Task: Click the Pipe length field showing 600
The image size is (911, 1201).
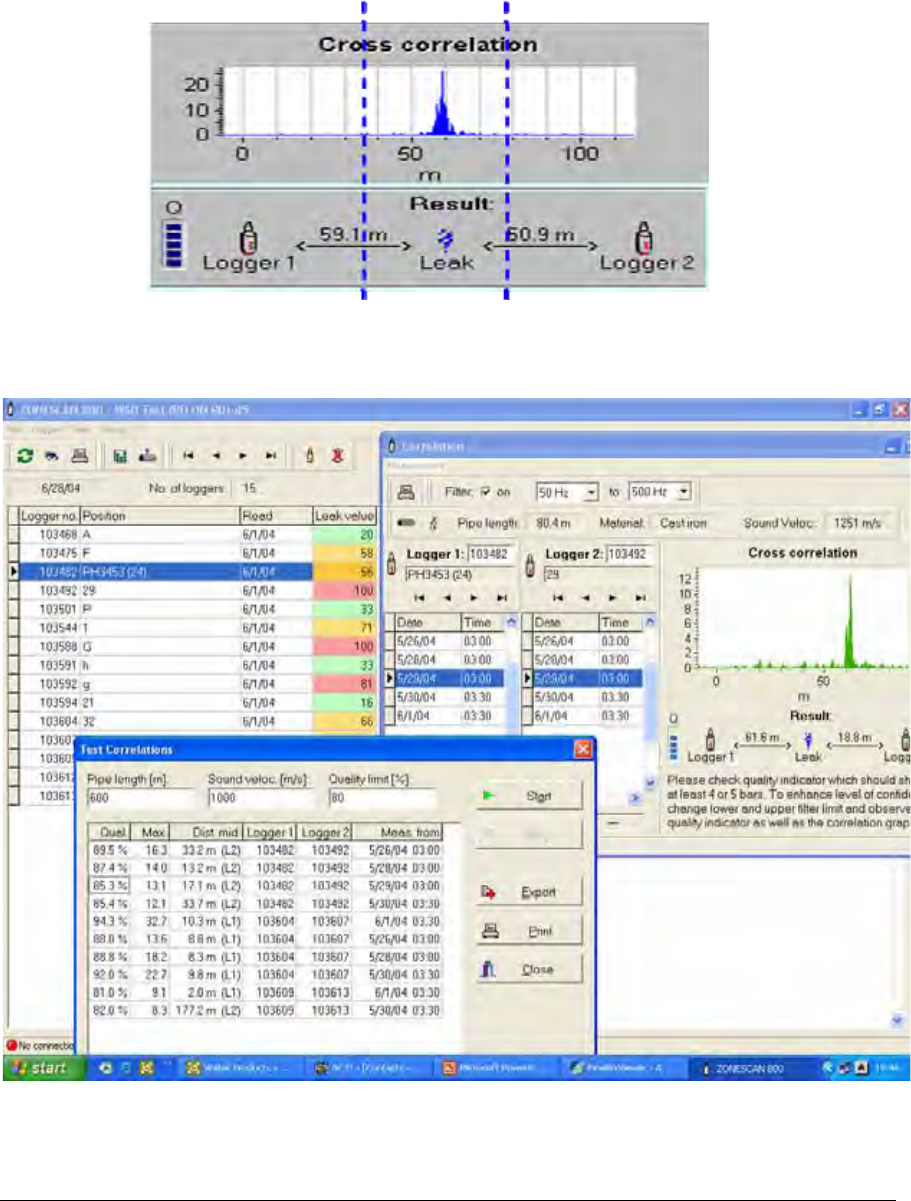Action: click(x=141, y=799)
